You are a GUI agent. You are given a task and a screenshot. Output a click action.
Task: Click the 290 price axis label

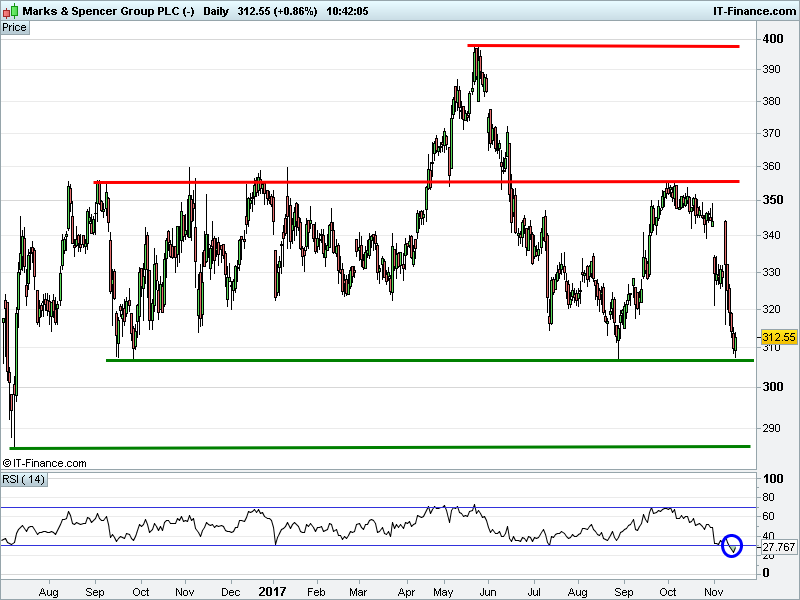[x=771, y=428]
